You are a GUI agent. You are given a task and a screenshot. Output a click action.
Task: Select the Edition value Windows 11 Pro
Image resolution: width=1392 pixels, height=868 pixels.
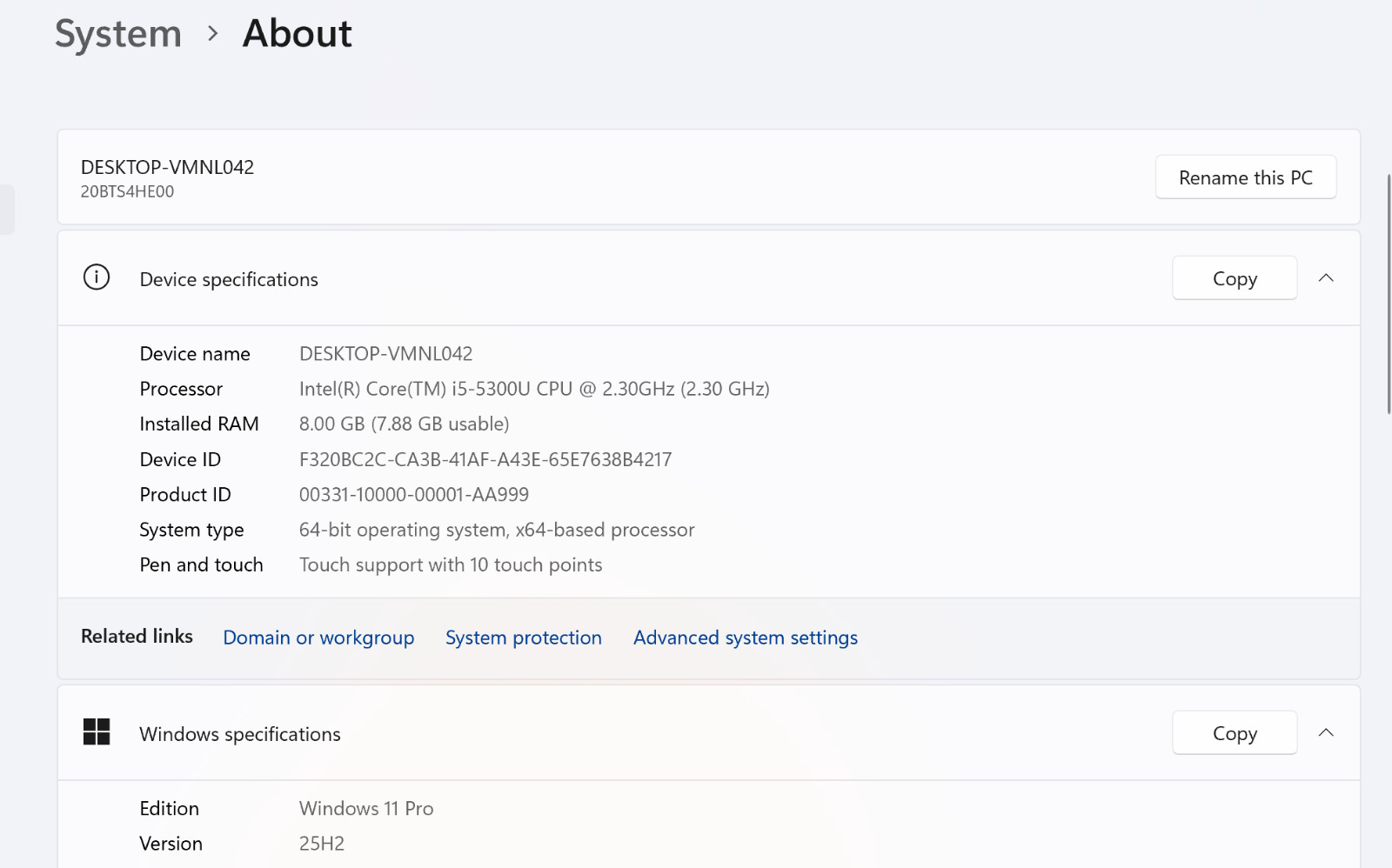pos(366,809)
